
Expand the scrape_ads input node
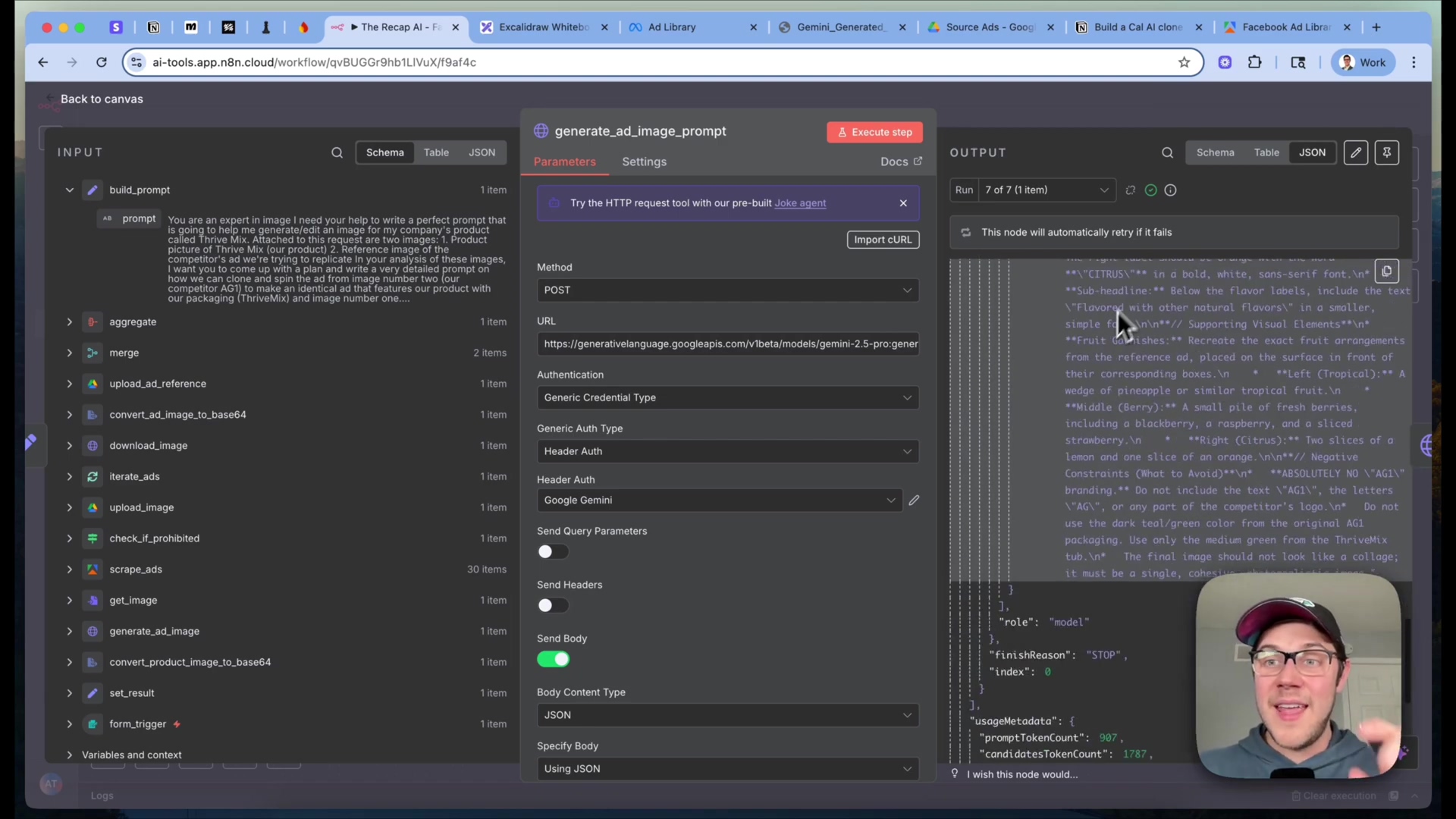click(x=69, y=570)
